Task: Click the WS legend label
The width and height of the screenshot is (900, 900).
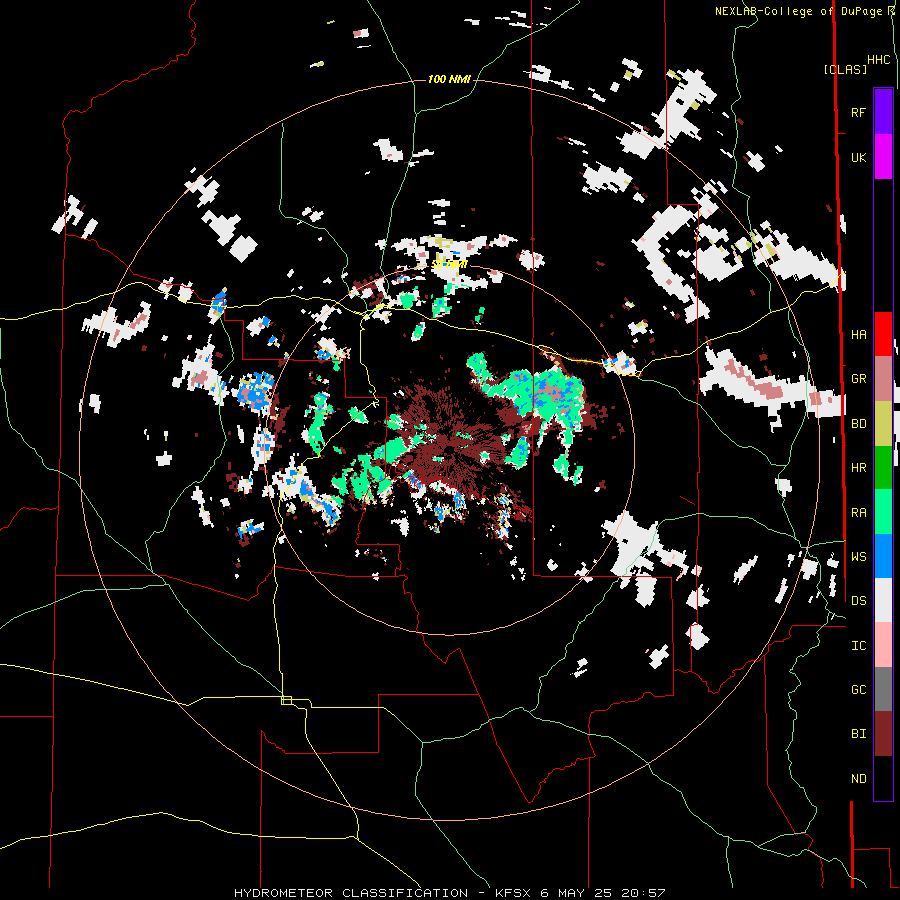Action: click(x=858, y=557)
